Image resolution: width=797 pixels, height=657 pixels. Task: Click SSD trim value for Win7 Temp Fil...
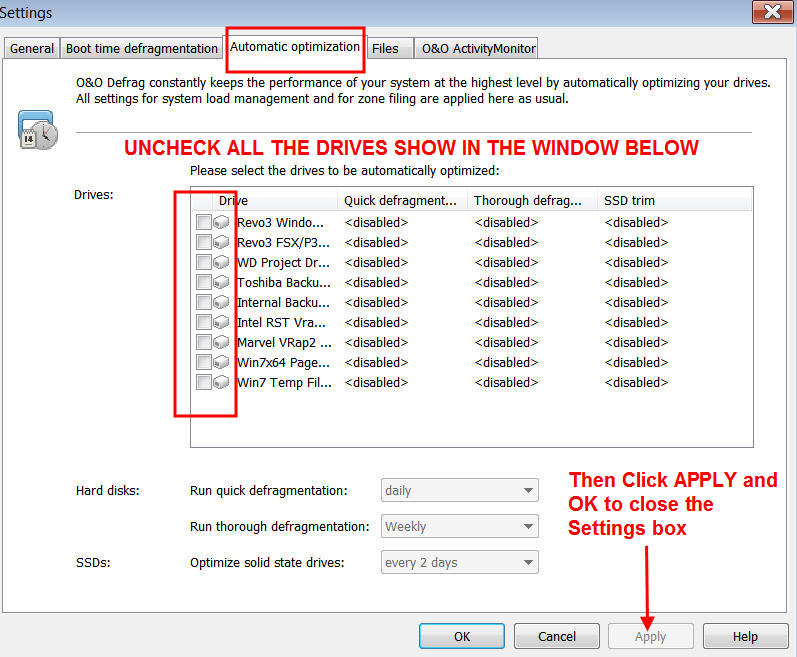pyautogui.click(x=636, y=382)
